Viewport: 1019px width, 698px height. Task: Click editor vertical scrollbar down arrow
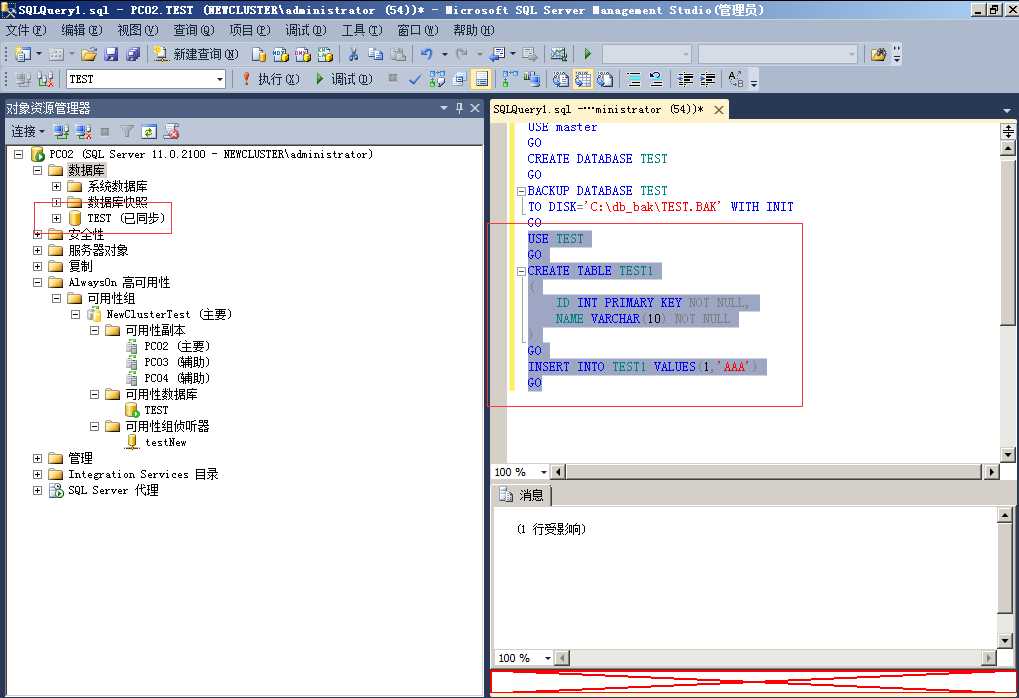click(1007, 455)
